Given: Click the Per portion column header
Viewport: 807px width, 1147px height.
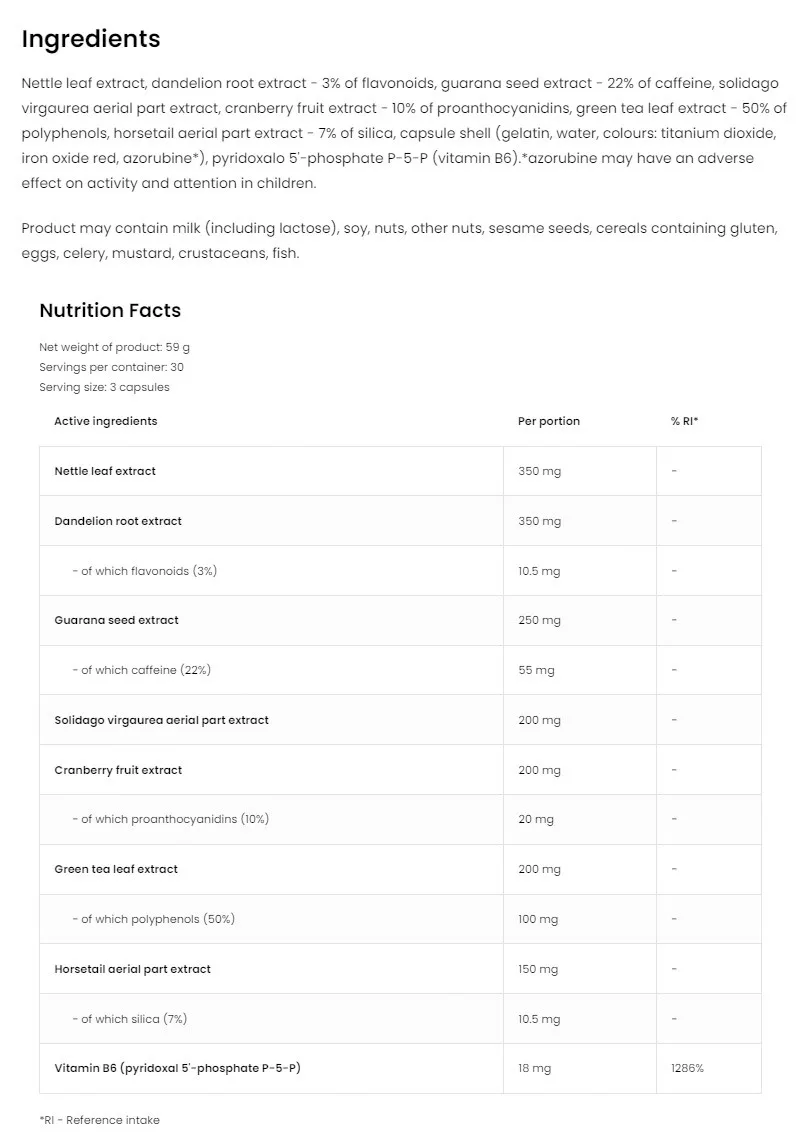Looking at the screenshot, I should (x=549, y=421).
